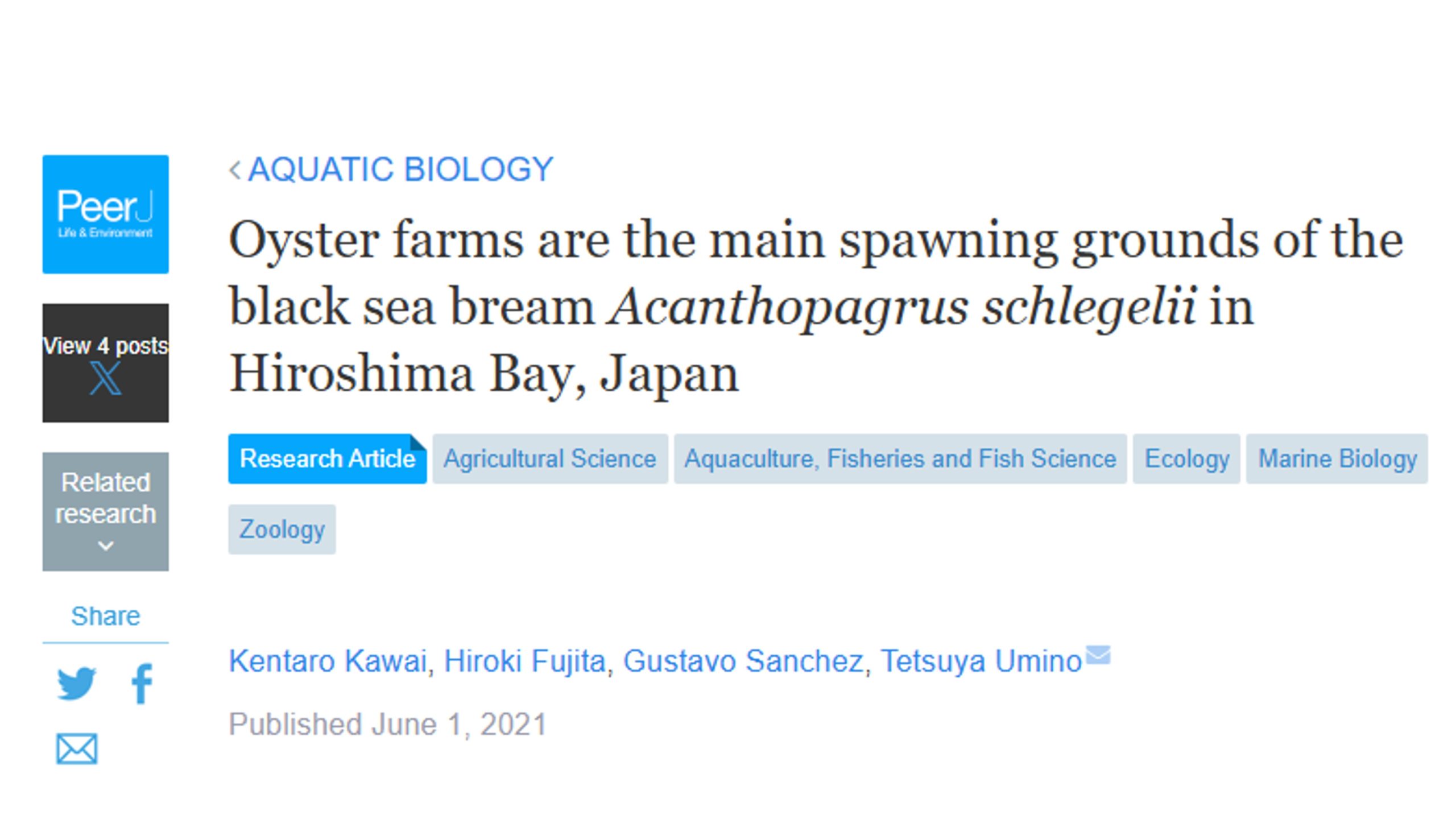Open the Agricultural Science subject tag
Viewport: 1456px width, 819px height.
coord(549,459)
